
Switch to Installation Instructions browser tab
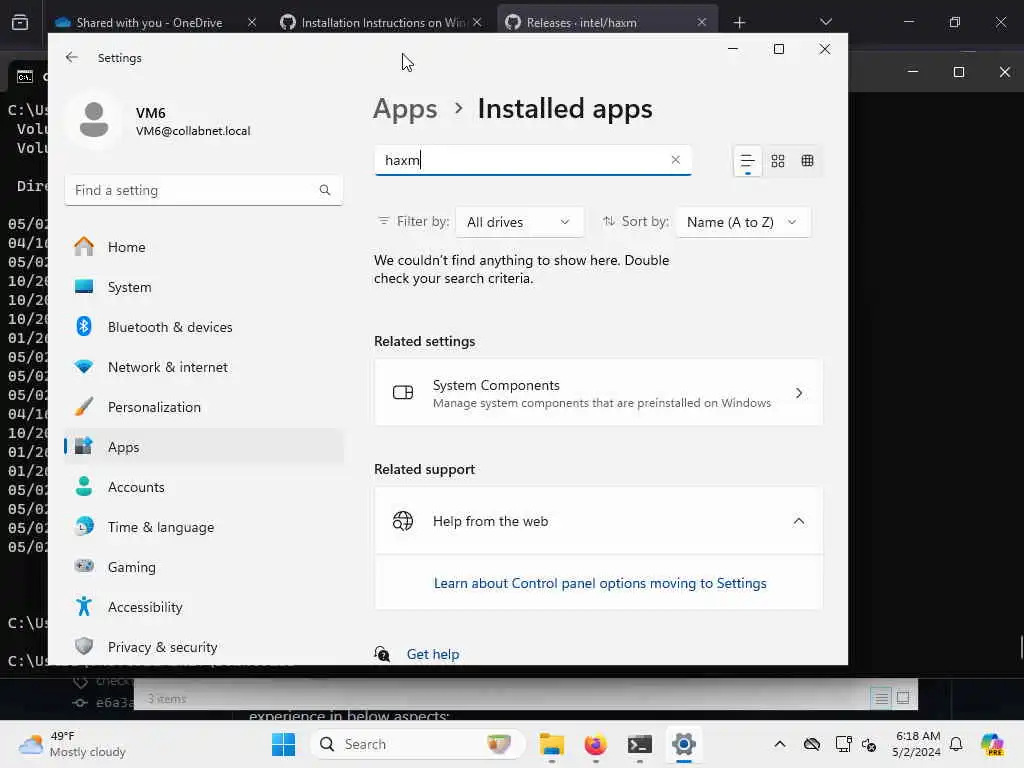pos(381,22)
